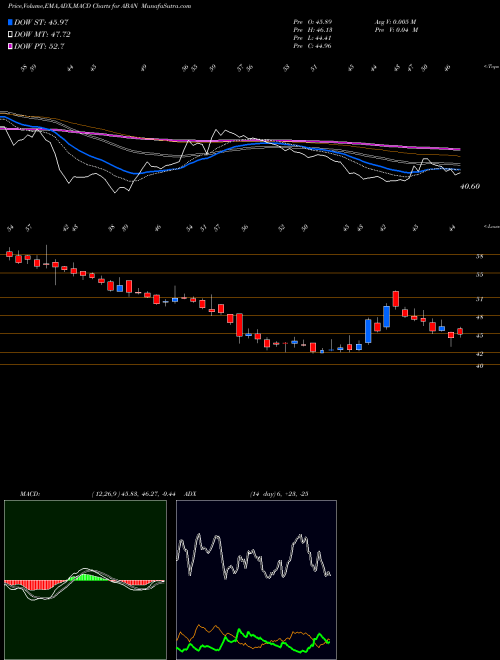This screenshot has height=660, width=500.
Task: Click the white DOW MT legend swatch
Action: tap(11, 35)
